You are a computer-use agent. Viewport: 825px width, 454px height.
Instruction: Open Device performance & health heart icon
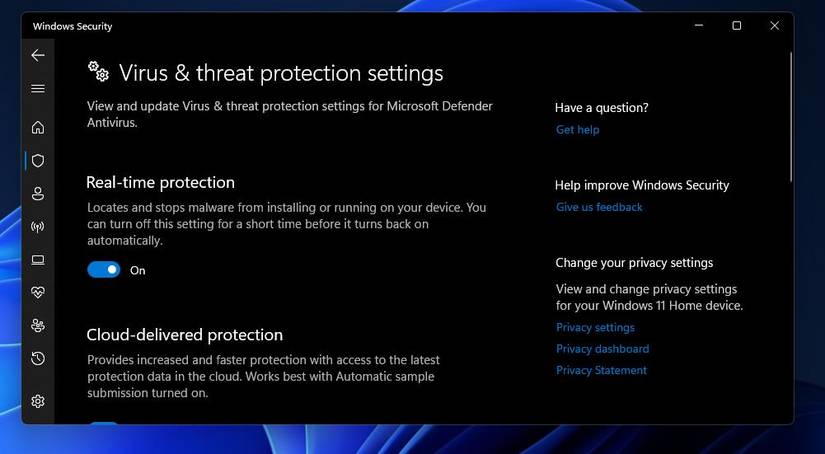[x=38, y=293]
